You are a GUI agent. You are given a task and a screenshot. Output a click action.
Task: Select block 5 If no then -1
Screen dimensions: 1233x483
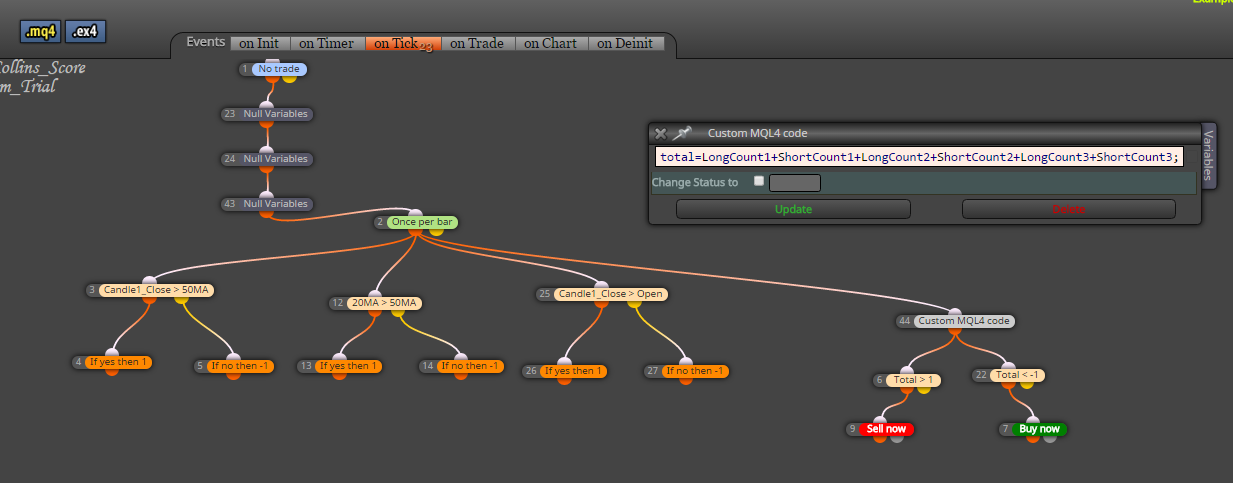(240, 366)
